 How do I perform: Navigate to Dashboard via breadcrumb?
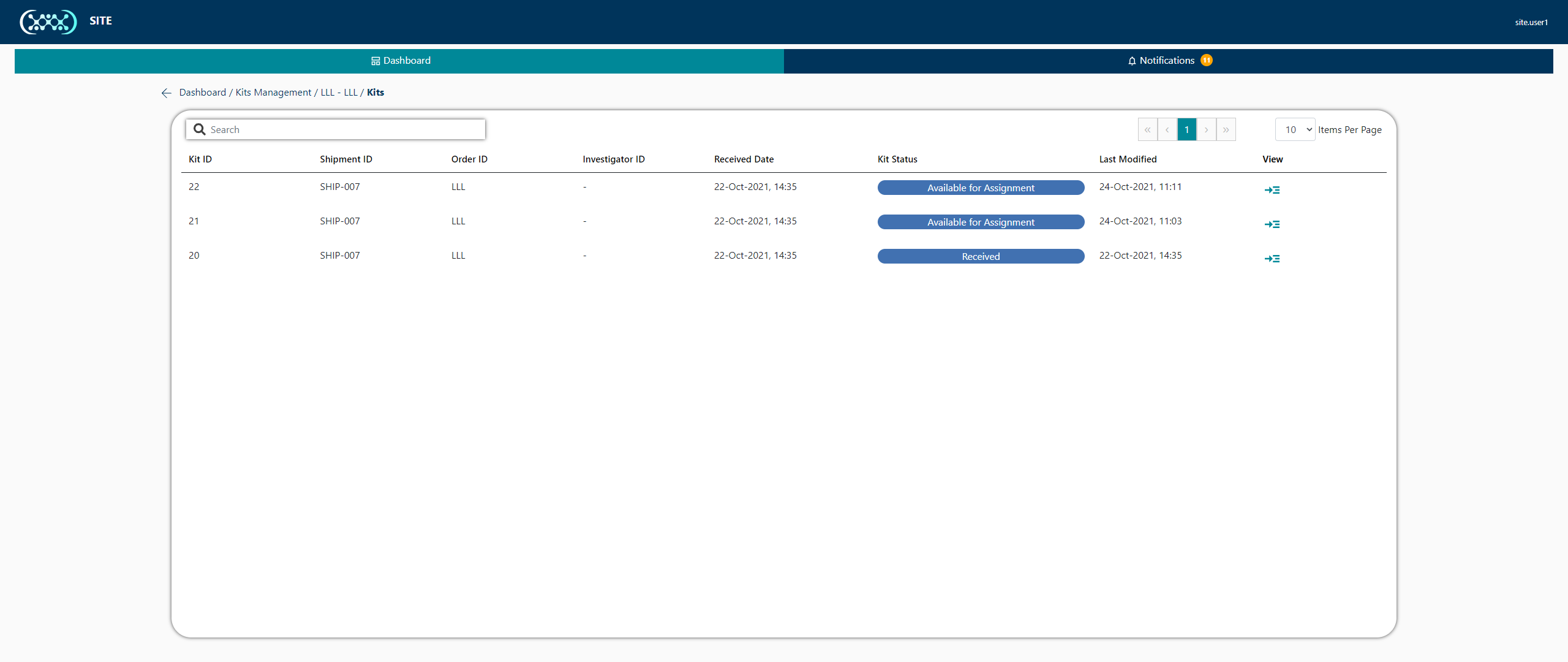click(x=202, y=92)
